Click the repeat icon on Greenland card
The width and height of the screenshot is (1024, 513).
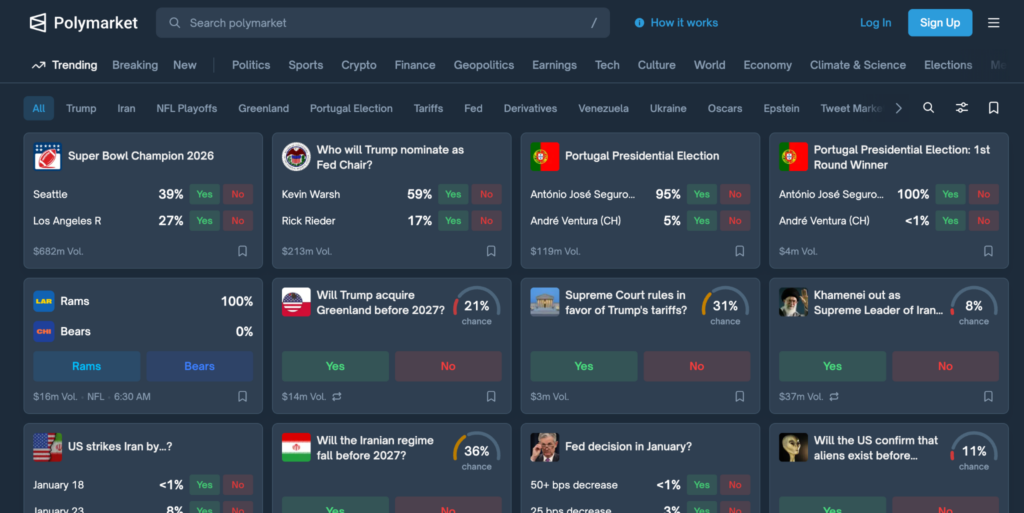[337, 397]
